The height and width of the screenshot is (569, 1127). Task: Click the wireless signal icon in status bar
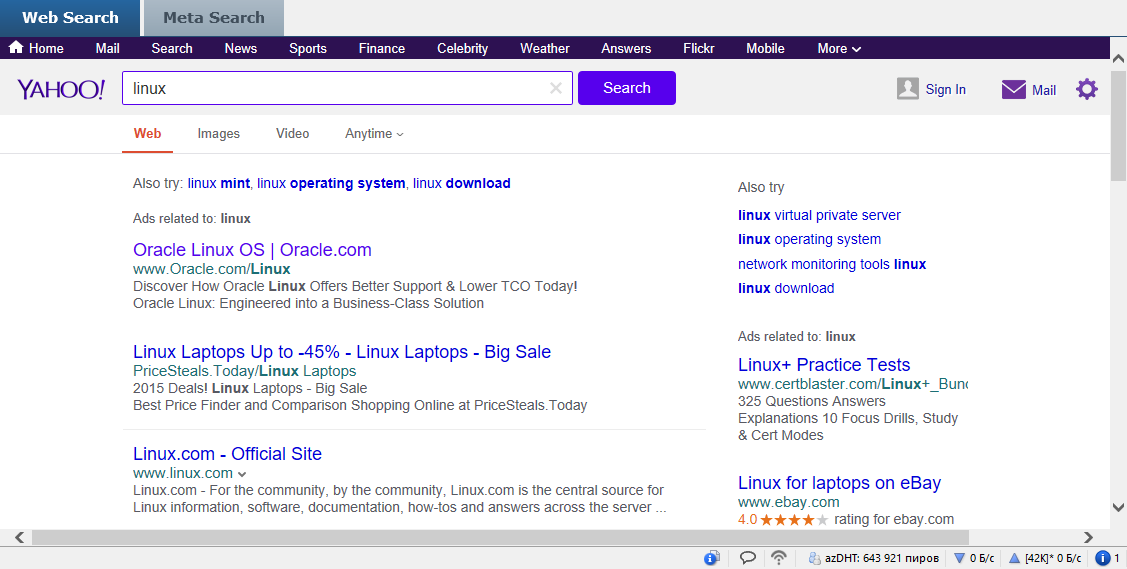click(x=779, y=558)
